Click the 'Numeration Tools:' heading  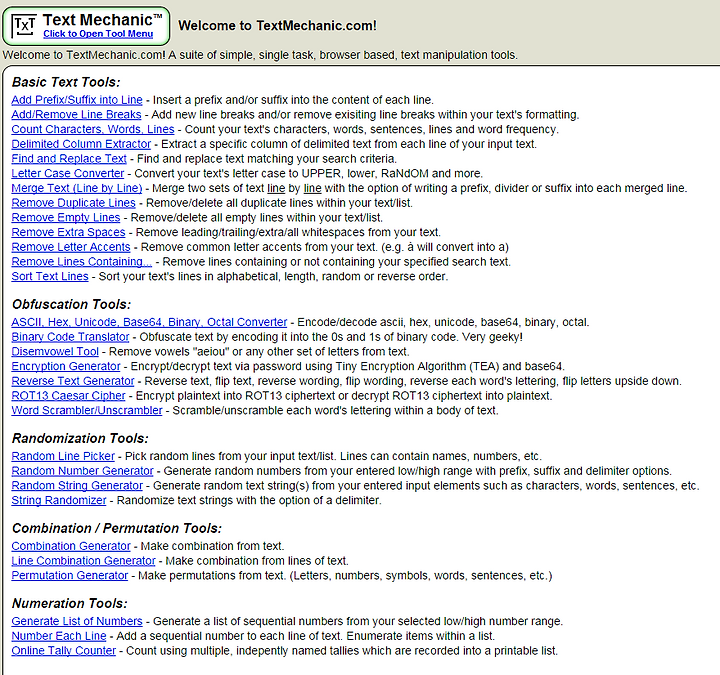coord(70,603)
